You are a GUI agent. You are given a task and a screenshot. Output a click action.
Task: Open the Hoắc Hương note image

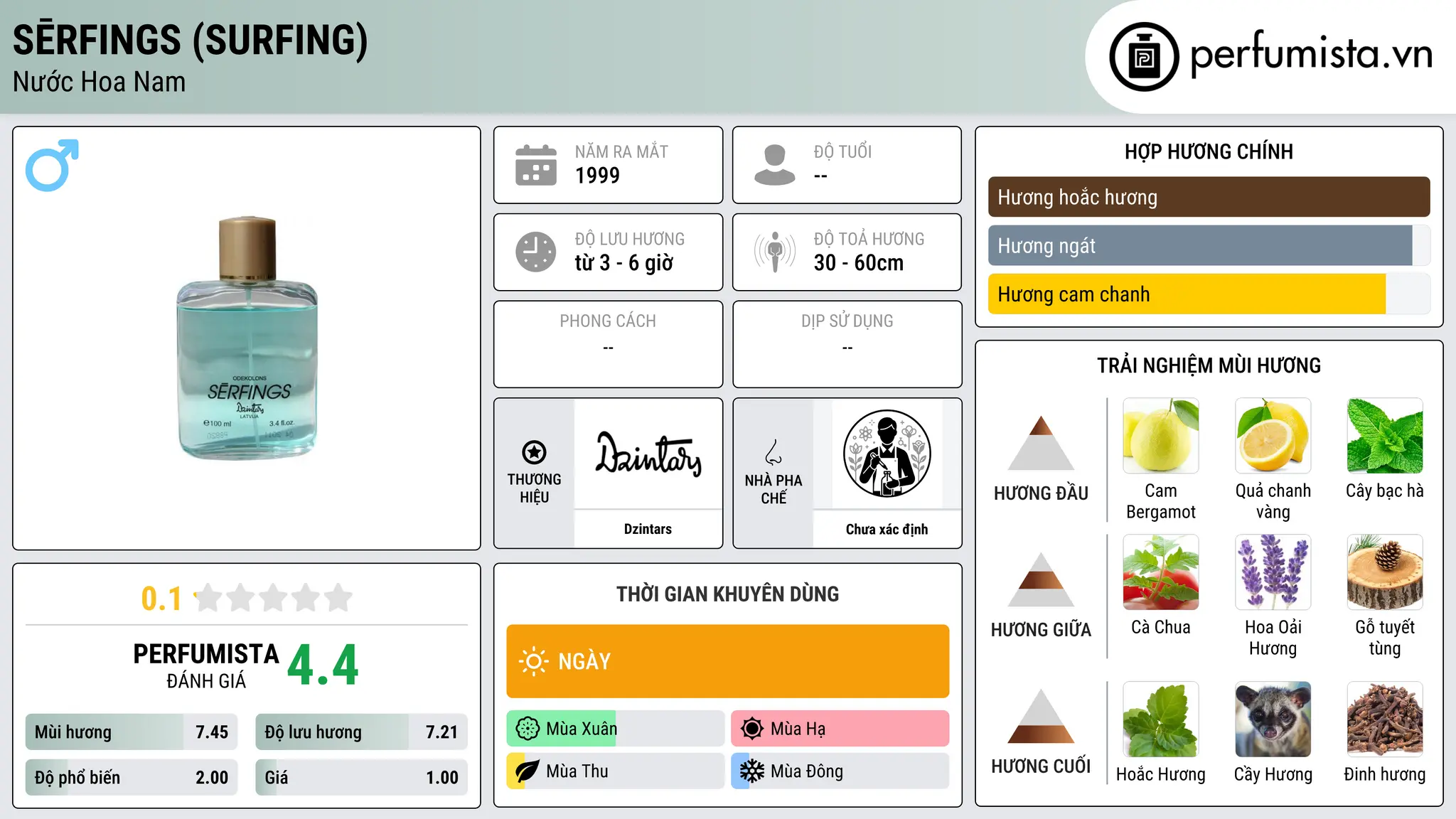[1161, 719]
